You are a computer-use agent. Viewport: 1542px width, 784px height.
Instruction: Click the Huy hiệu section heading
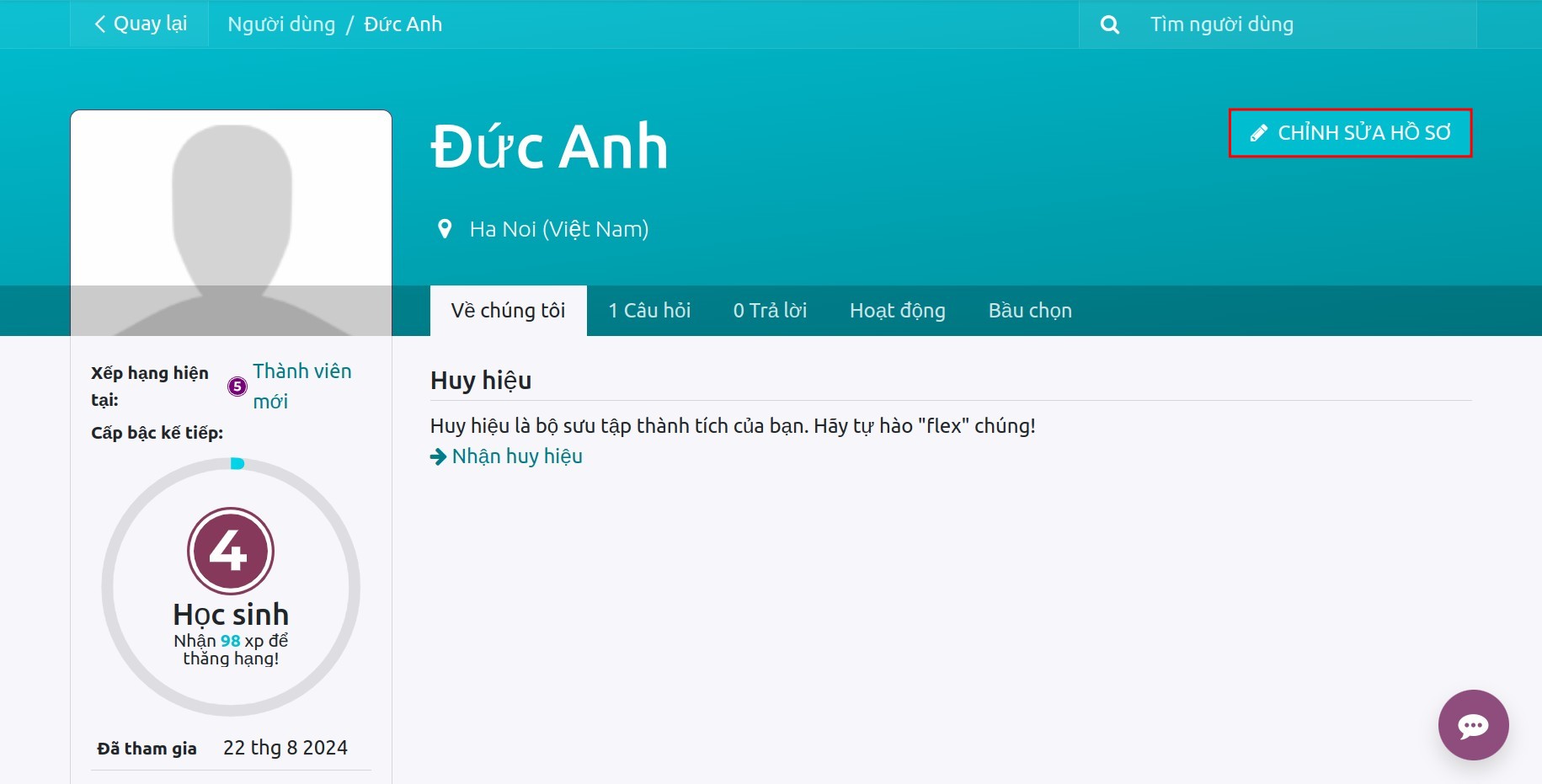[481, 381]
